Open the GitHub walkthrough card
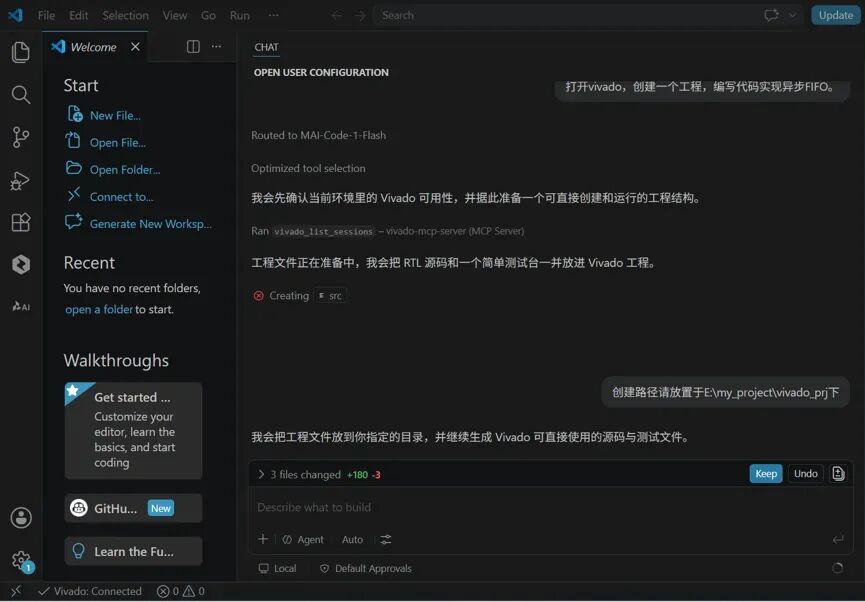This screenshot has height=602, width=865. [x=134, y=508]
